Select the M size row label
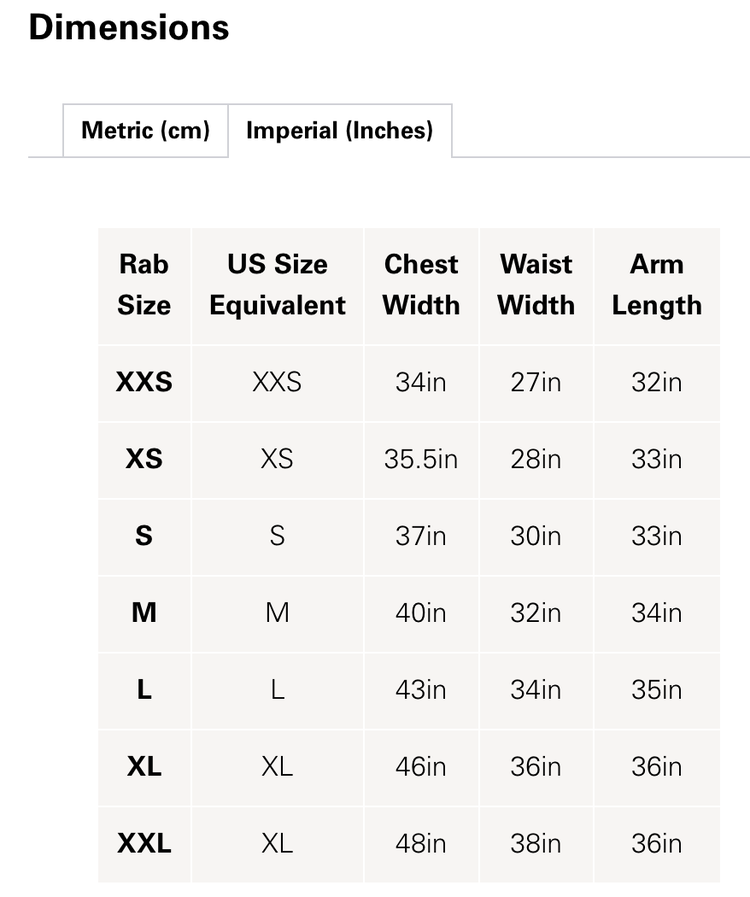 click(143, 614)
